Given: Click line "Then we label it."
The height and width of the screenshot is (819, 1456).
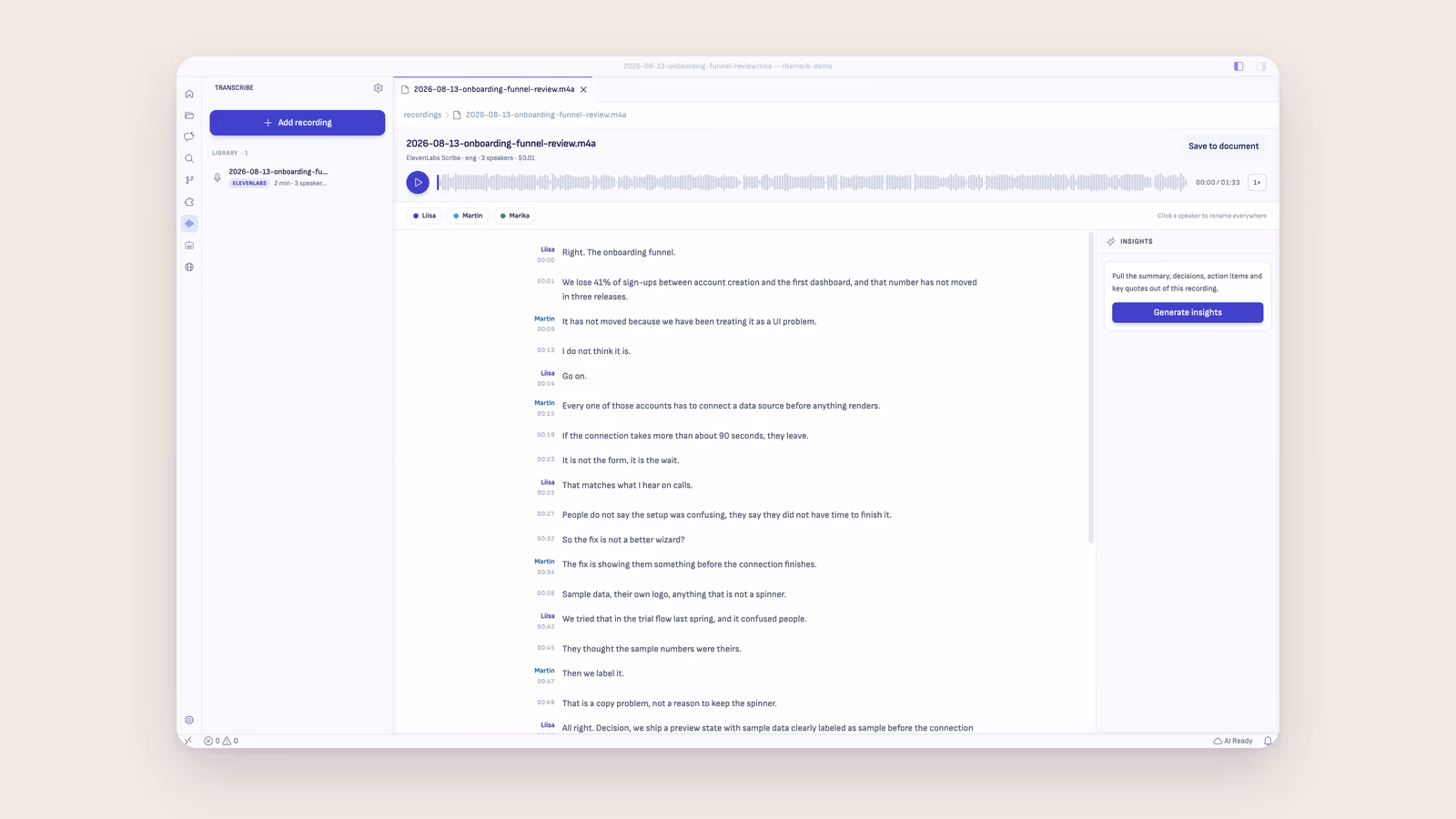Looking at the screenshot, I should tap(592, 673).
